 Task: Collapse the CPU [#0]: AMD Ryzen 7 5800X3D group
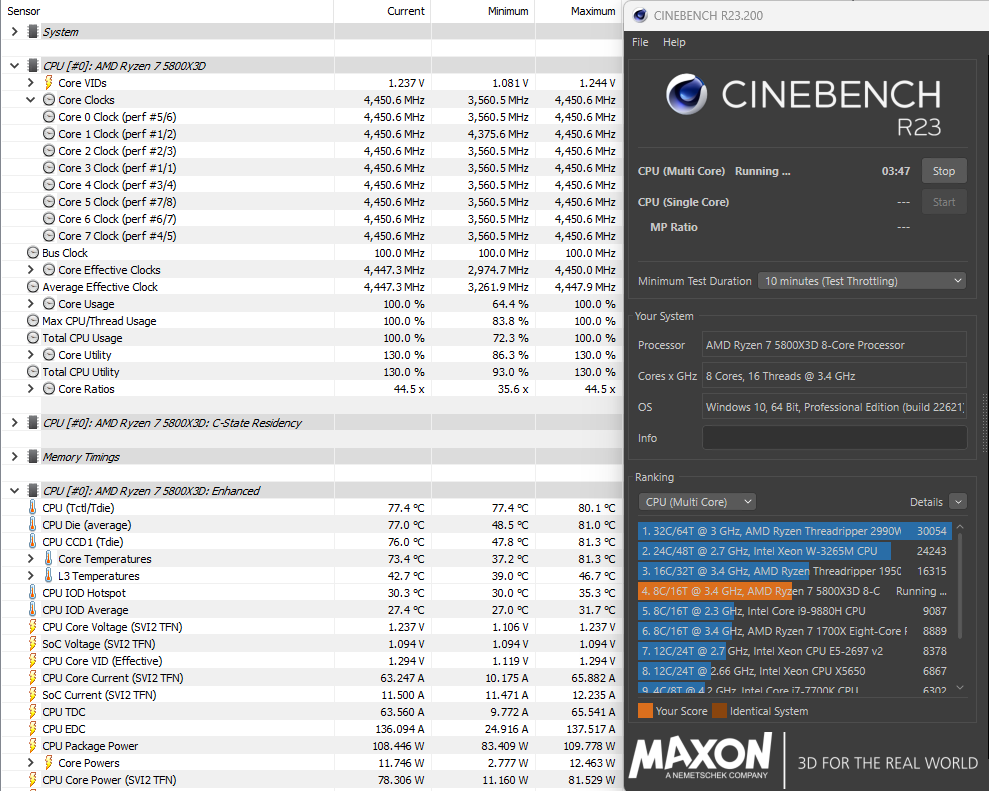tap(15, 66)
